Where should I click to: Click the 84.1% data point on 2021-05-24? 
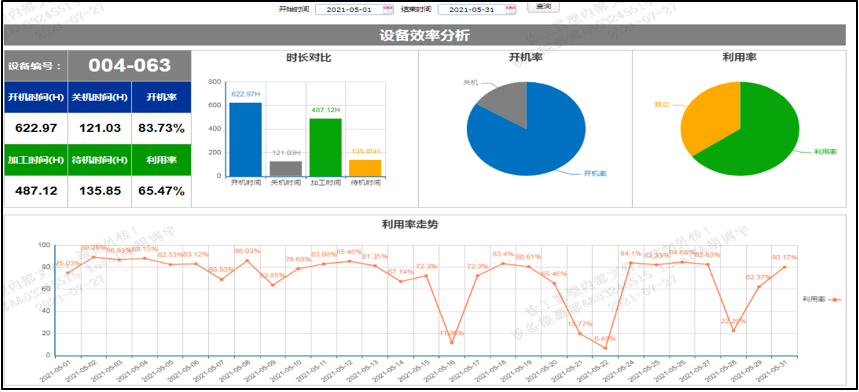pos(631,263)
